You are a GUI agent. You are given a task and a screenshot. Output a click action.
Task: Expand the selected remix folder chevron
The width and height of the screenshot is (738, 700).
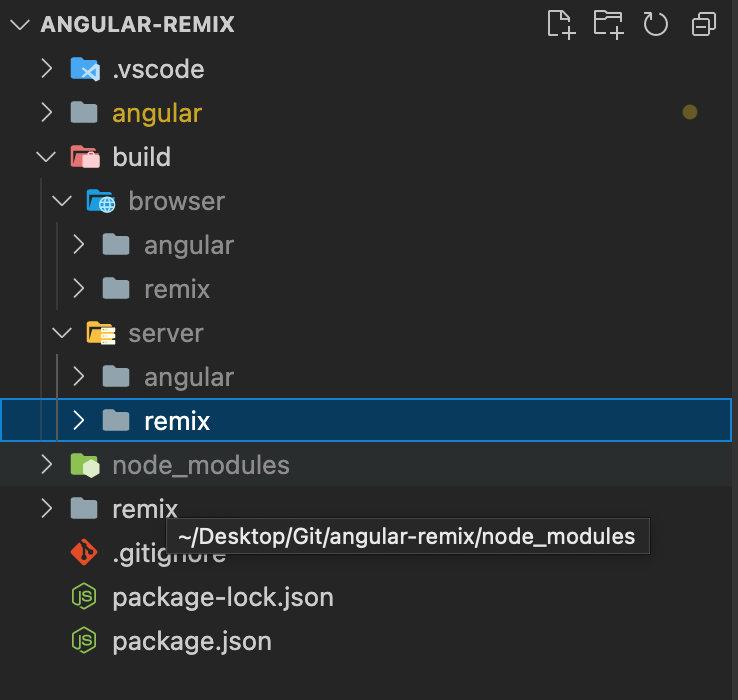(x=79, y=420)
